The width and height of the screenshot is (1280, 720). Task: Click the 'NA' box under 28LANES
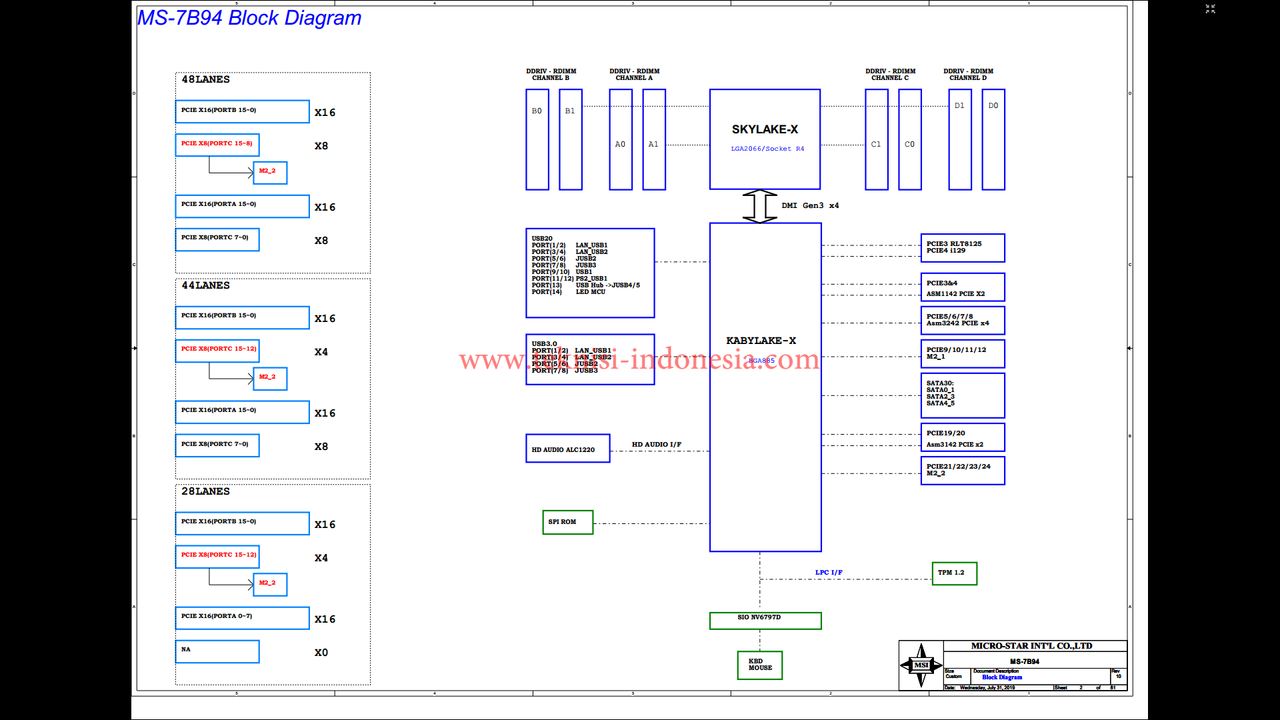click(217, 651)
